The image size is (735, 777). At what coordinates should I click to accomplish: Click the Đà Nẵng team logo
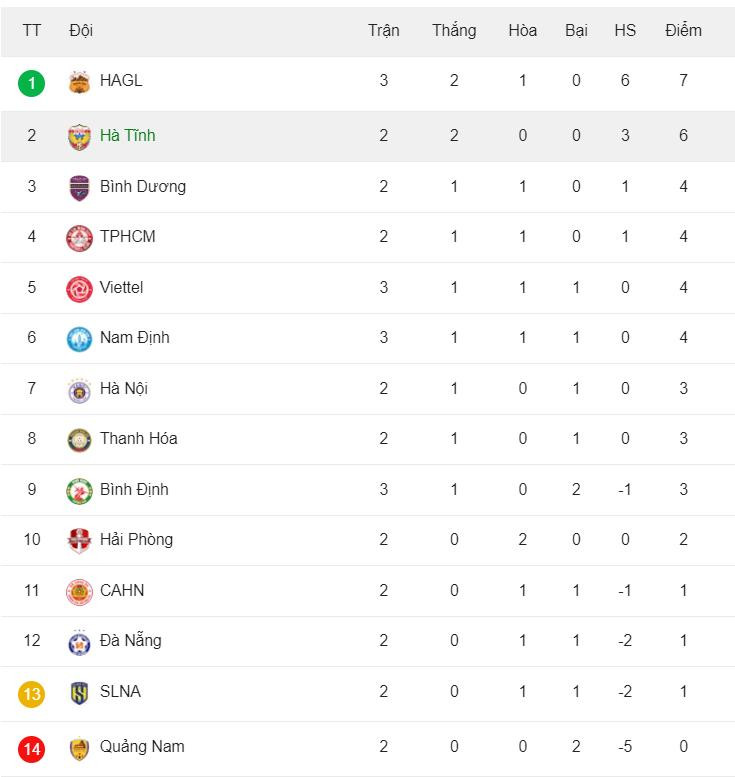point(79,642)
